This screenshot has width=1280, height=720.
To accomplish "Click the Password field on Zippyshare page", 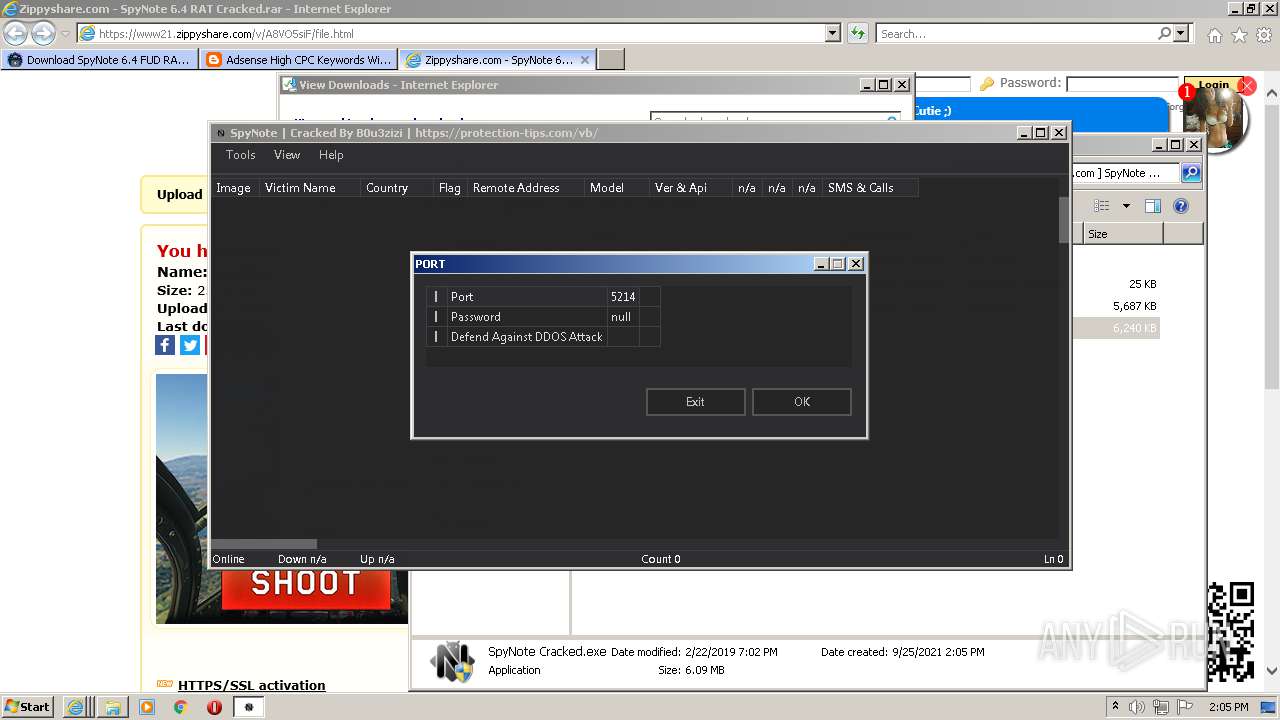I will pyautogui.click(x=1122, y=85).
